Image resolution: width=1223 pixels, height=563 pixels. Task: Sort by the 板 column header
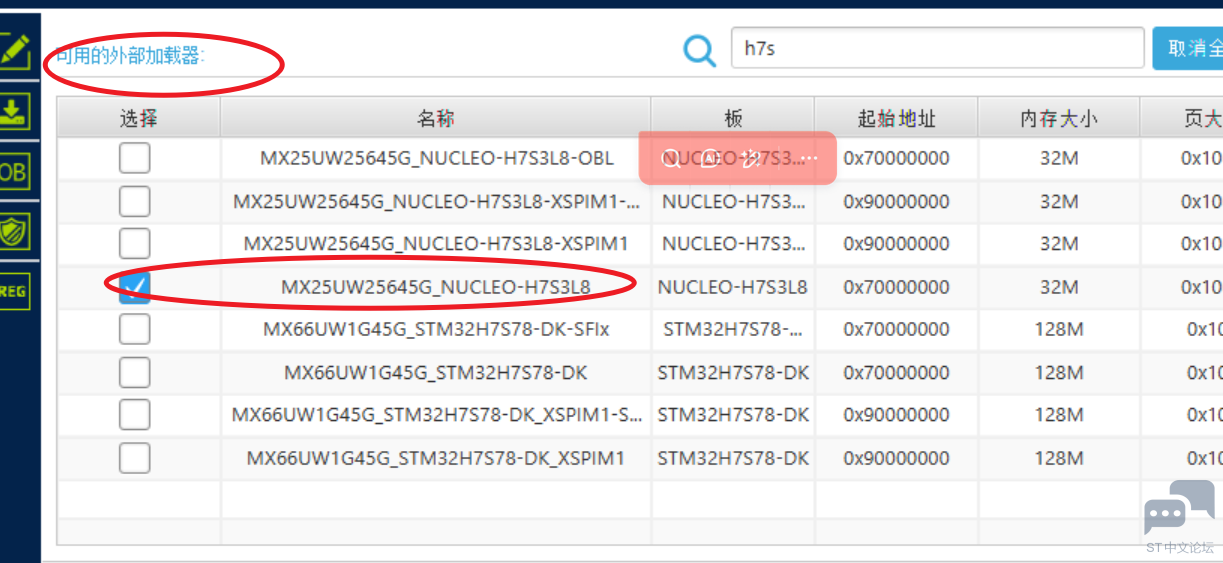733,118
